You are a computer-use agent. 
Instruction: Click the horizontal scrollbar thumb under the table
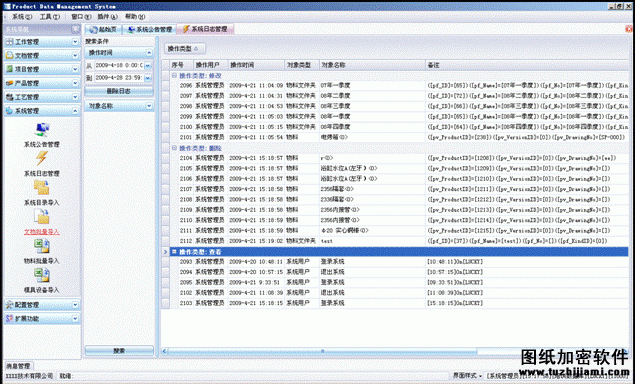point(322,351)
